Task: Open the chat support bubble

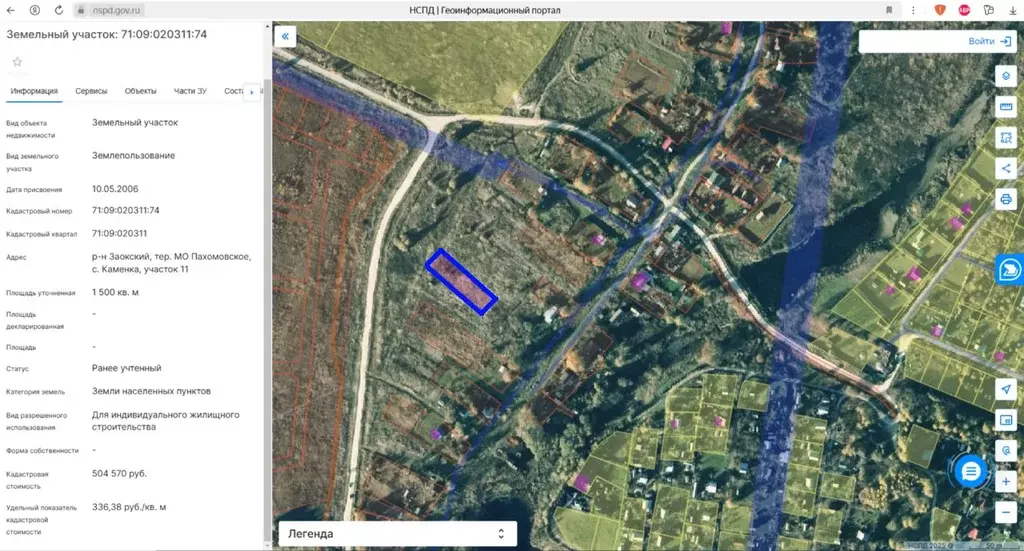Action: (x=970, y=471)
